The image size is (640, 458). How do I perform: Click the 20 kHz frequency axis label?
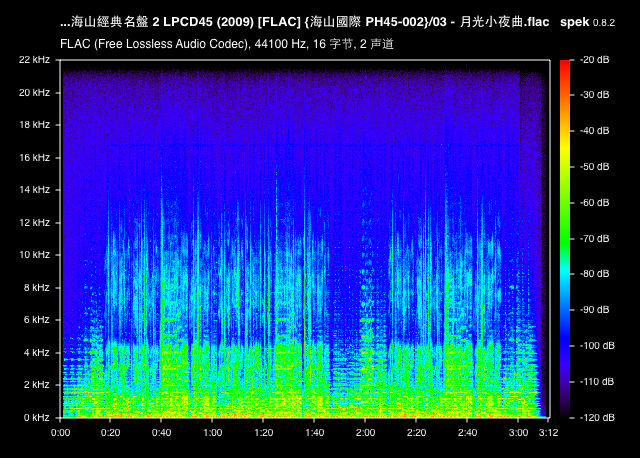click(x=34, y=93)
